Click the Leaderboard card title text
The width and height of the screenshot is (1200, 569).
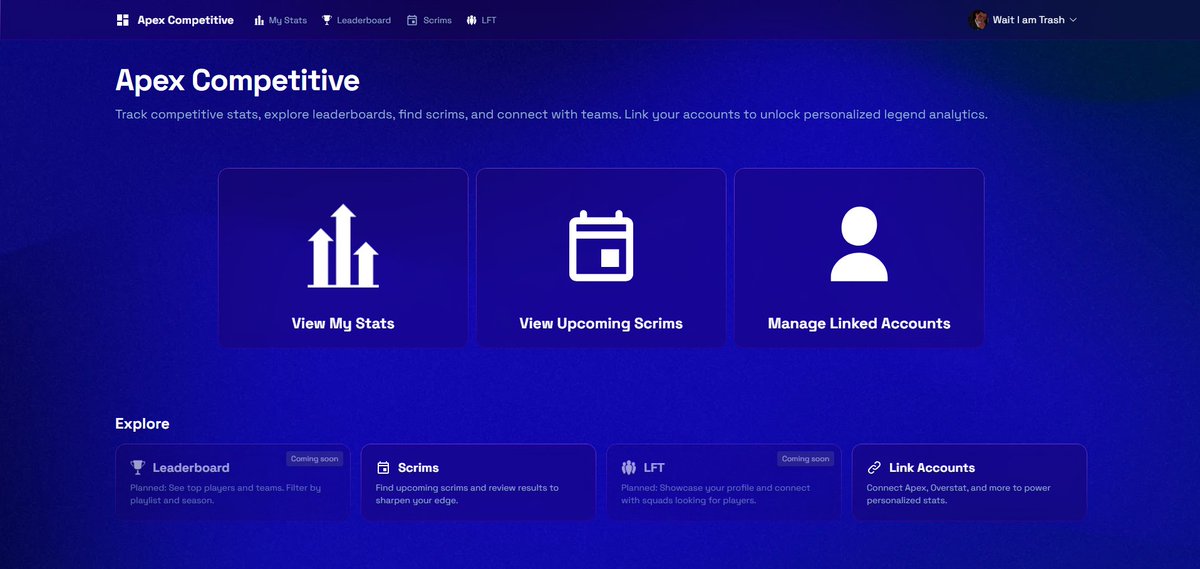point(191,467)
